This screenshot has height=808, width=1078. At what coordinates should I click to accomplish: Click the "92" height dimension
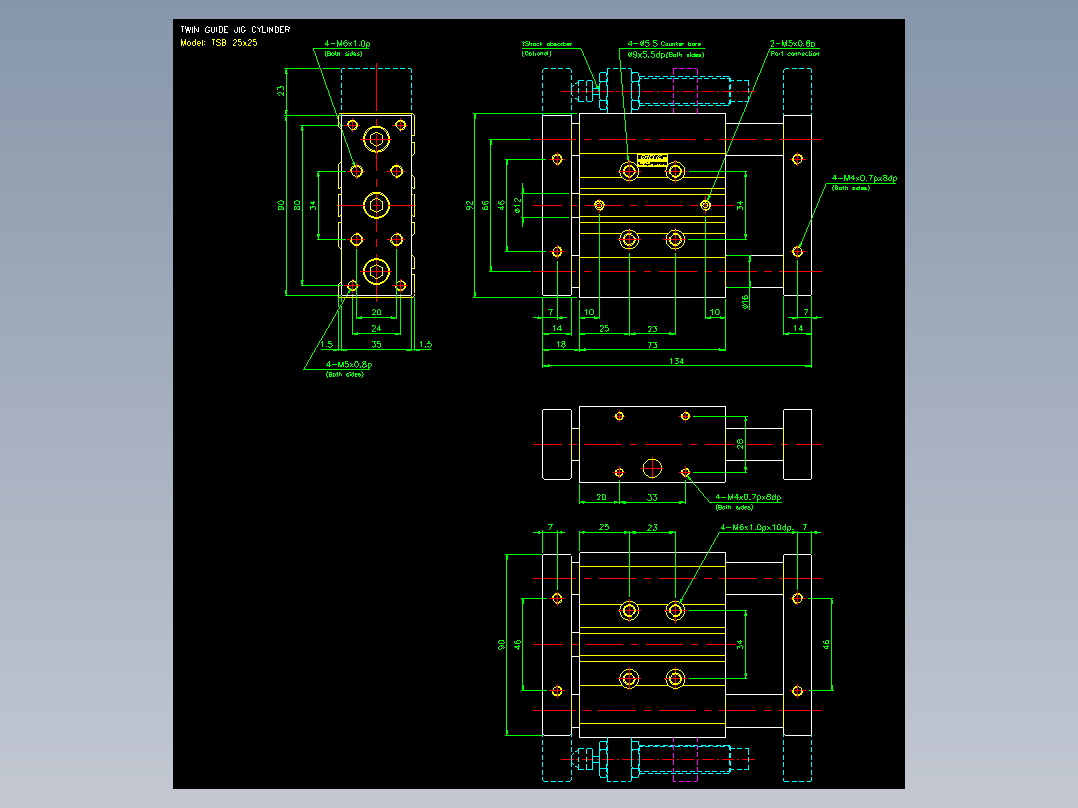tap(470, 205)
